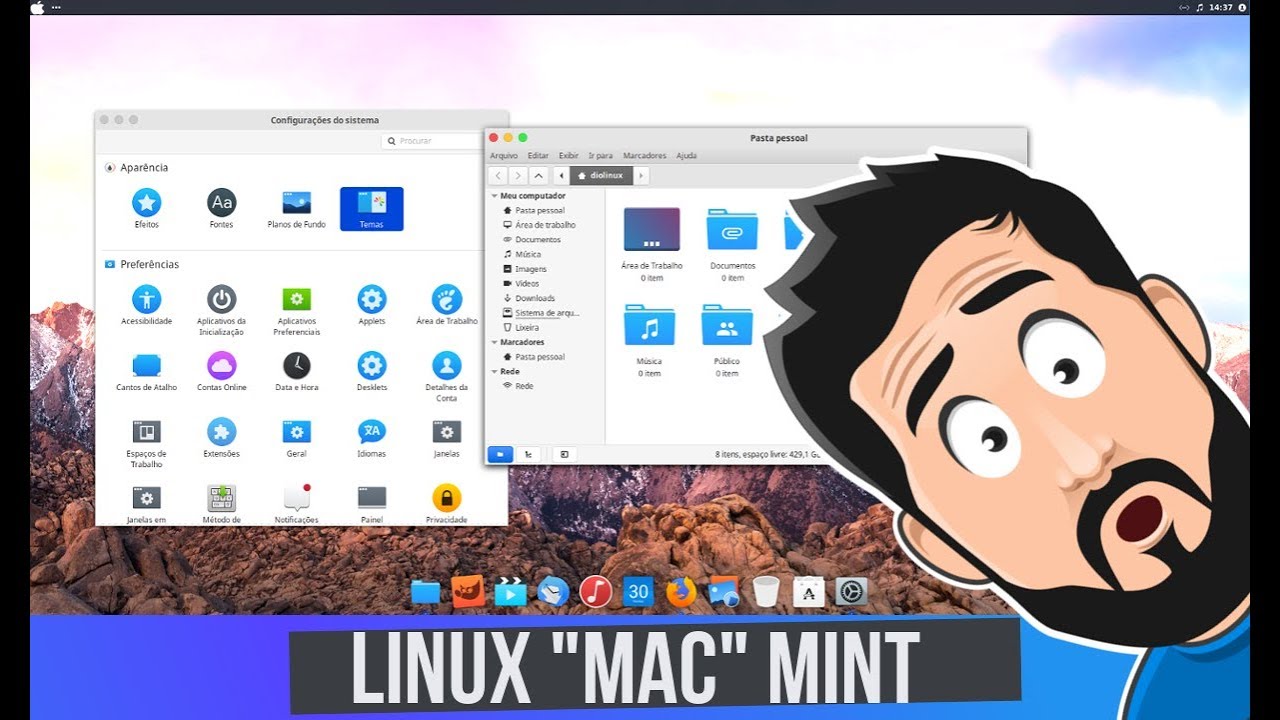This screenshot has width=1280, height=720.
Task: Go back in file manager
Action: click(498, 176)
